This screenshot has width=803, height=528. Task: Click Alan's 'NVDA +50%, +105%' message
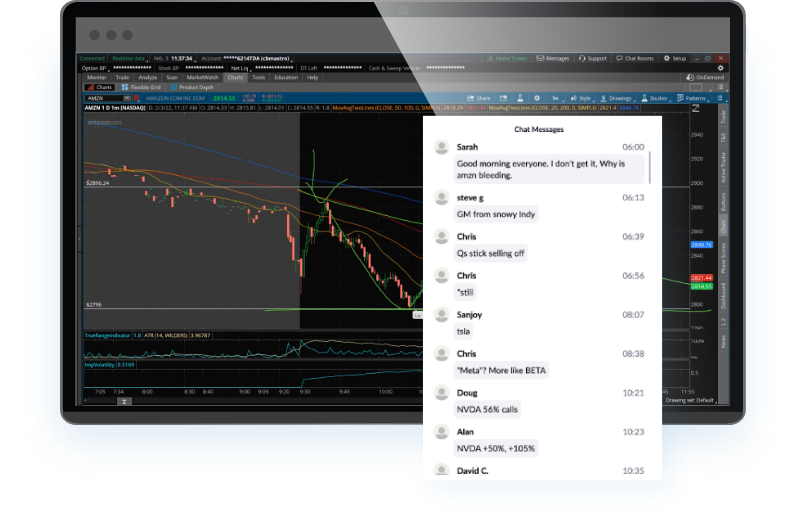(x=496, y=448)
